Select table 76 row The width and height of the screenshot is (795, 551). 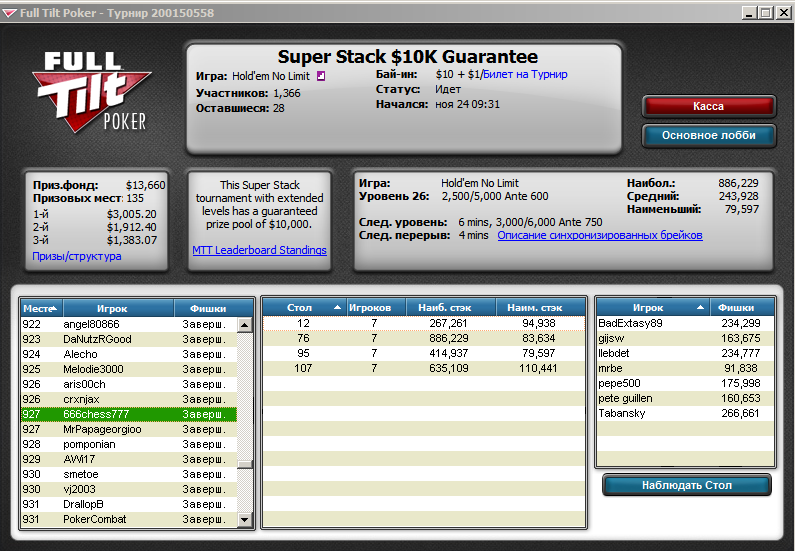tap(424, 338)
